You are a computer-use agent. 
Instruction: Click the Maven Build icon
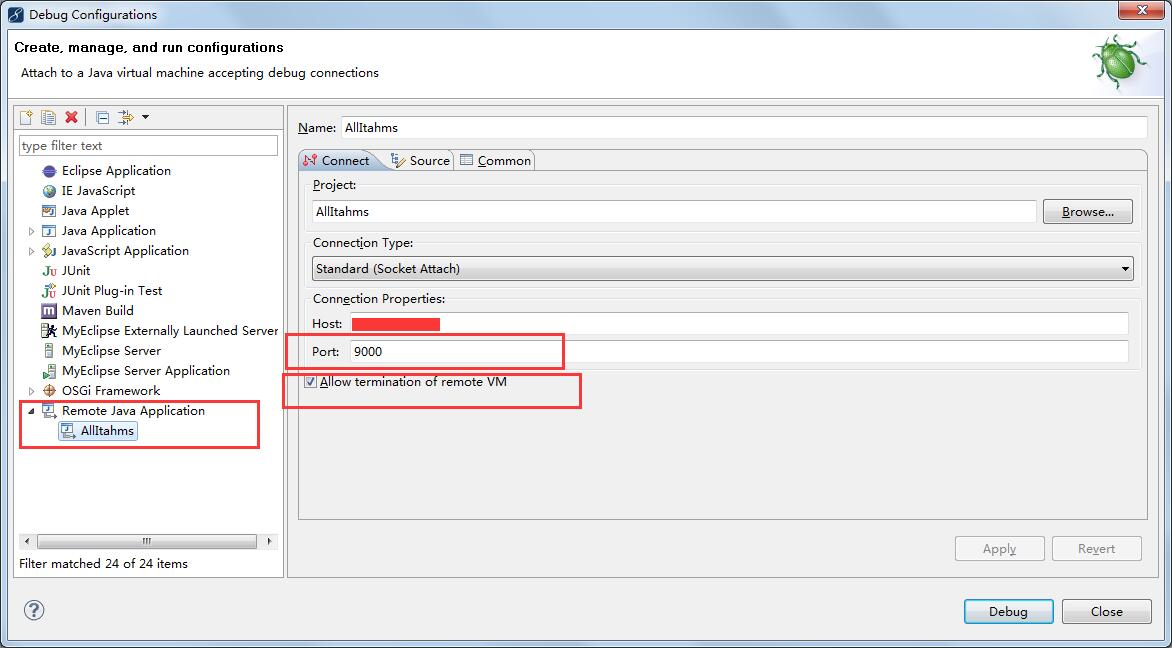[49, 311]
